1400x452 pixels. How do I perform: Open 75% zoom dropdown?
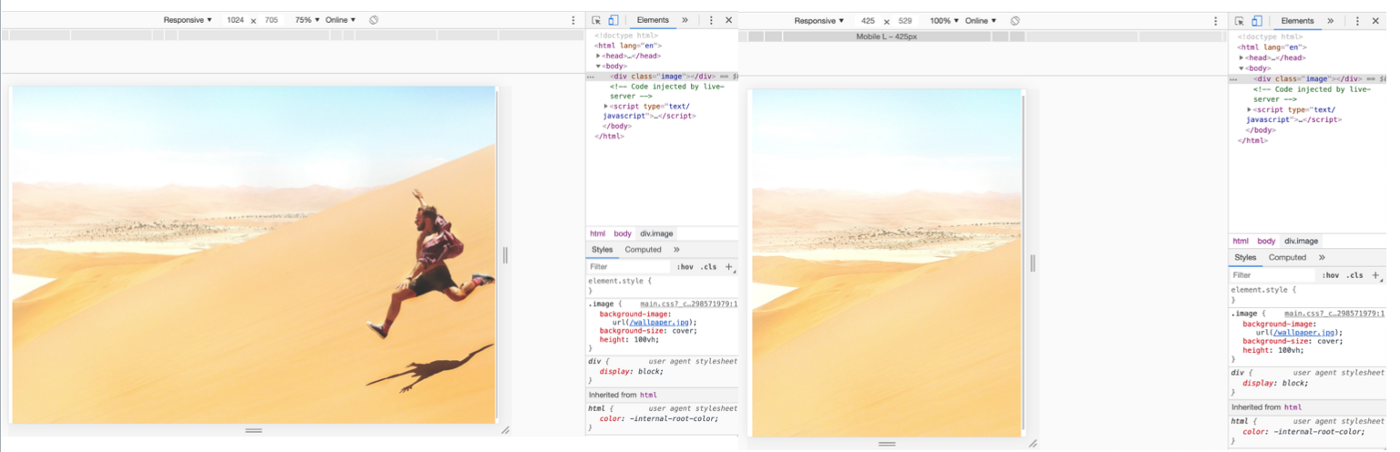pyautogui.click(x=306, y=20)
